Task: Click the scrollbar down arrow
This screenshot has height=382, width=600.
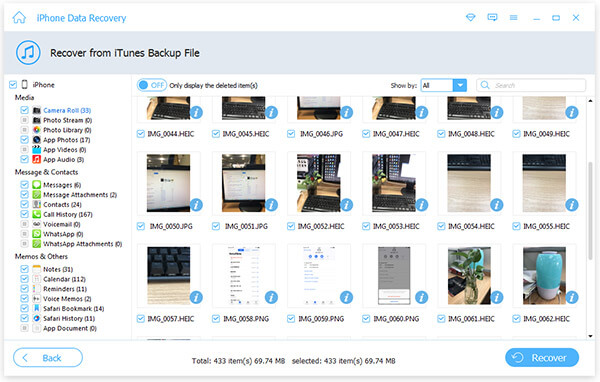Action: tap(590, 336)
